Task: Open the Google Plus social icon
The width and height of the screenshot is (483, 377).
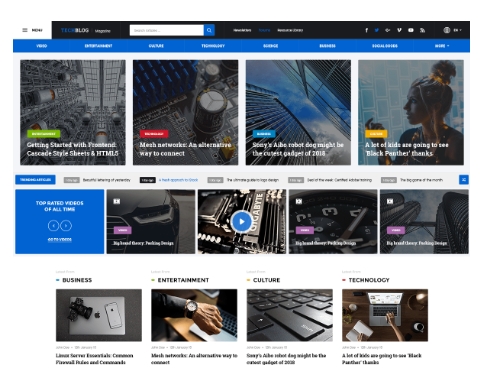Action: click(387, 30)
